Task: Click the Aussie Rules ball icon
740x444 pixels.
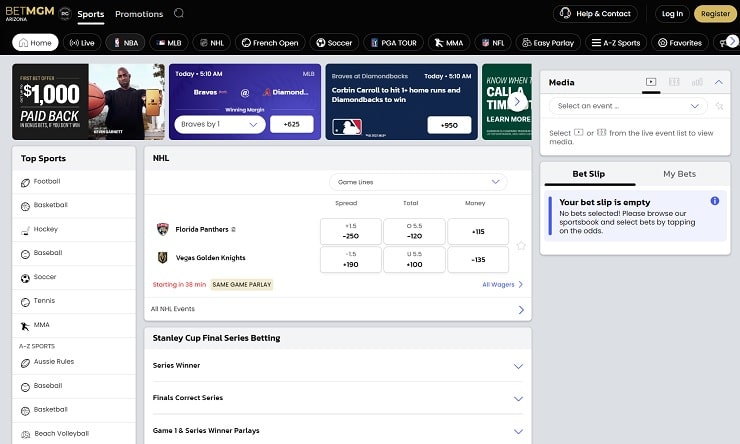Action: click(25, 363)
